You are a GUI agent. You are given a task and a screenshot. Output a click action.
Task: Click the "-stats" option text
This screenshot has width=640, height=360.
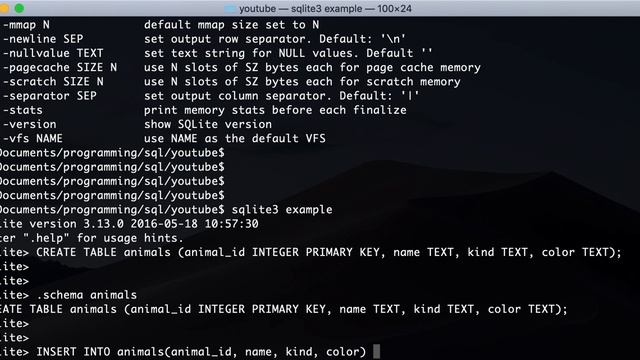pyautogui.click(x=22, y=110)
